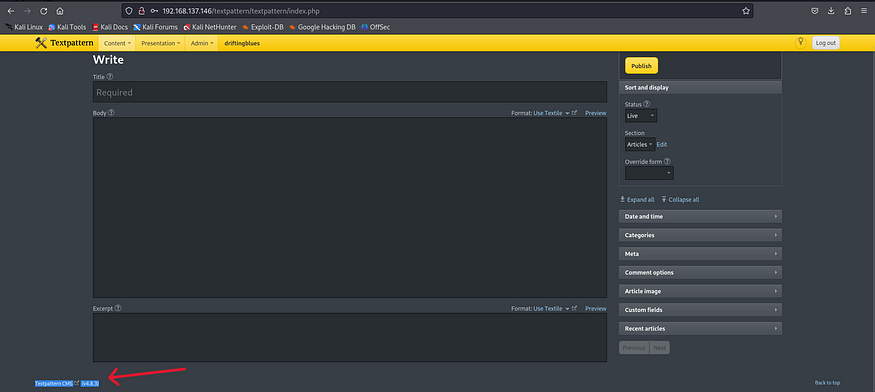Screen dimensions: 875x392
Task: Click into the Excerpt text area
Action: [x=349, y=337]
